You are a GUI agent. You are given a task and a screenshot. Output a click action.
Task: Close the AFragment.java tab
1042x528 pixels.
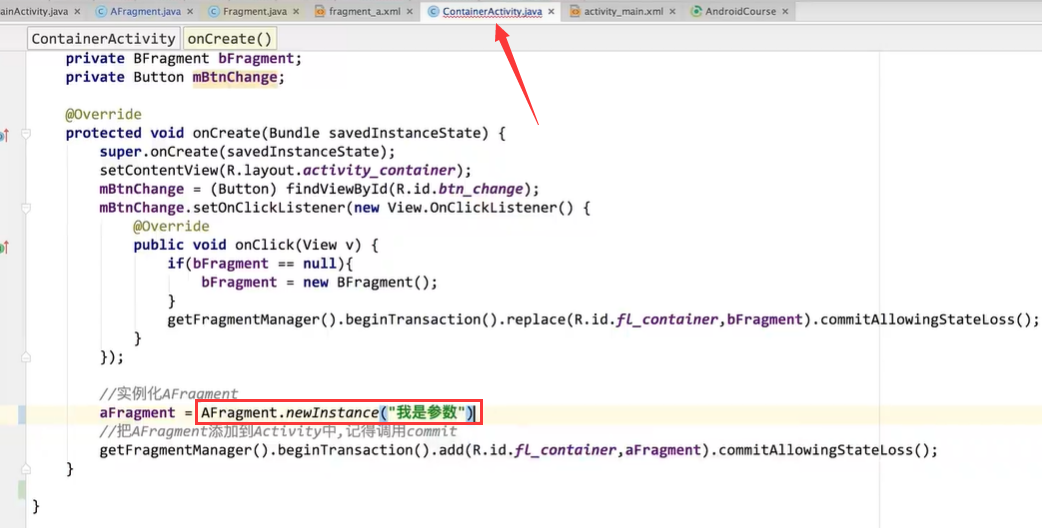coord(191,11)
